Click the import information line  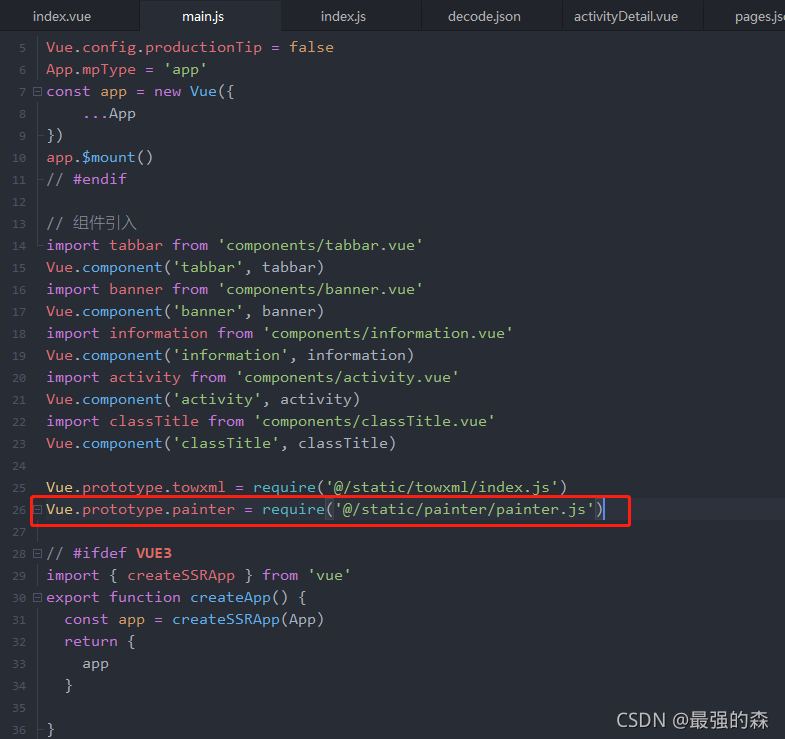(279, 334)
